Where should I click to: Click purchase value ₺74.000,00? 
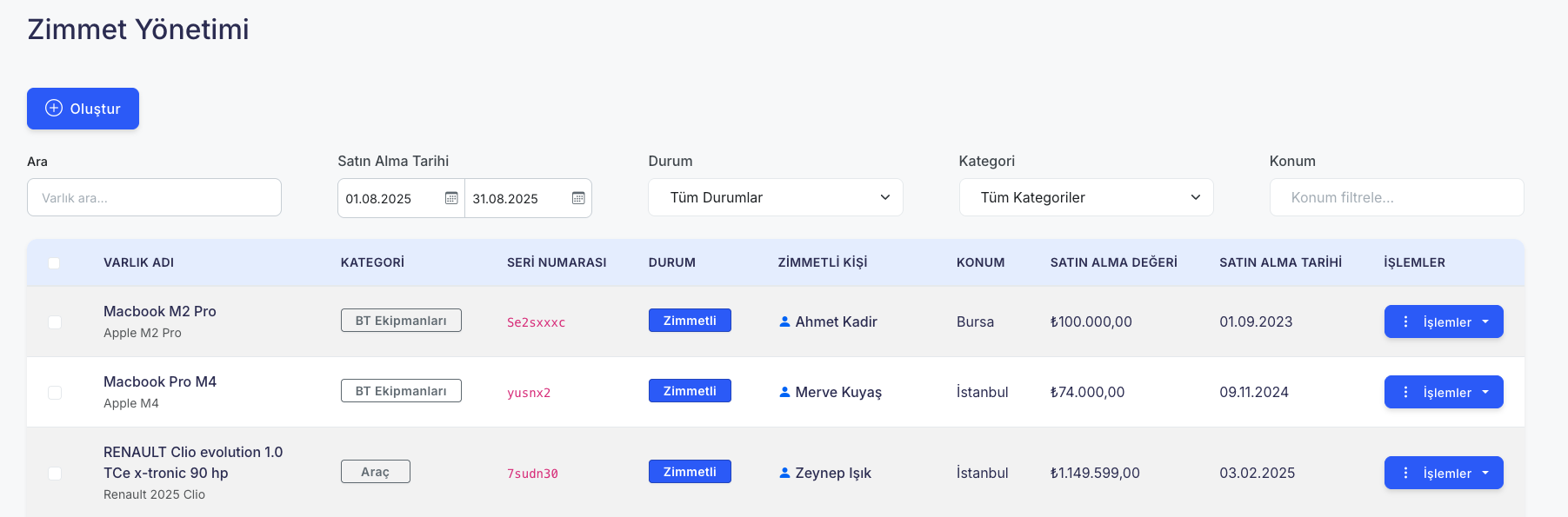1087,392
